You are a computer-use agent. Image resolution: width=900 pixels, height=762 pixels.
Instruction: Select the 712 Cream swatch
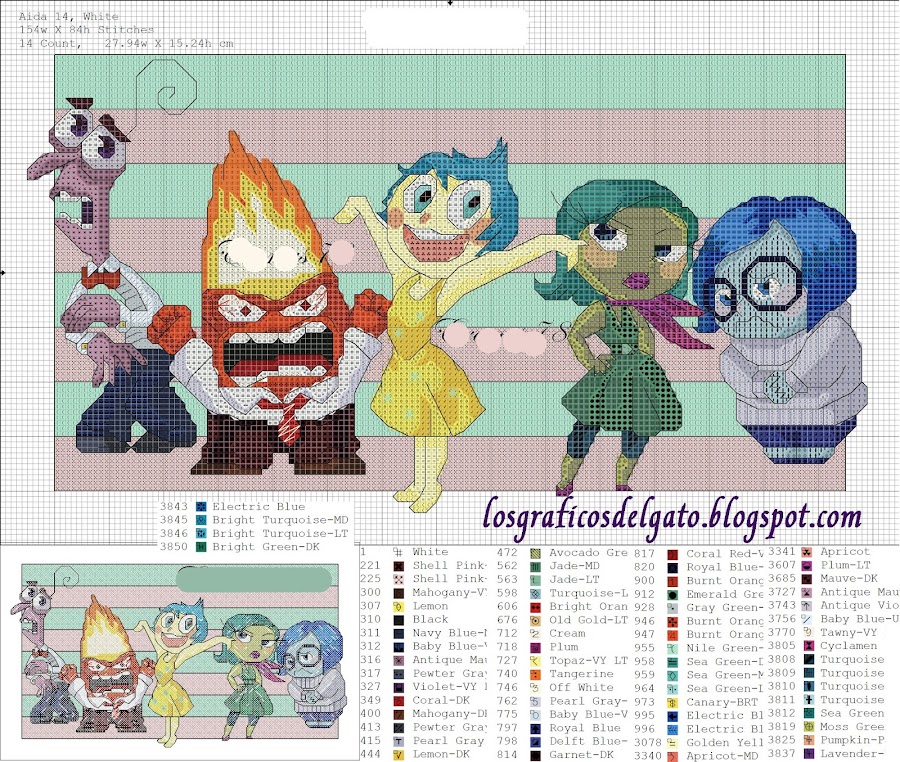point(535,634)
